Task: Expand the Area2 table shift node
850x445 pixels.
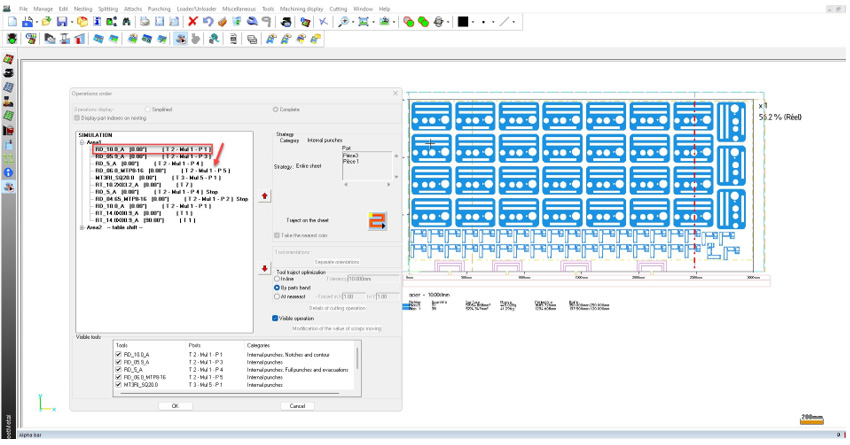Action: click(x=82, y=228)
